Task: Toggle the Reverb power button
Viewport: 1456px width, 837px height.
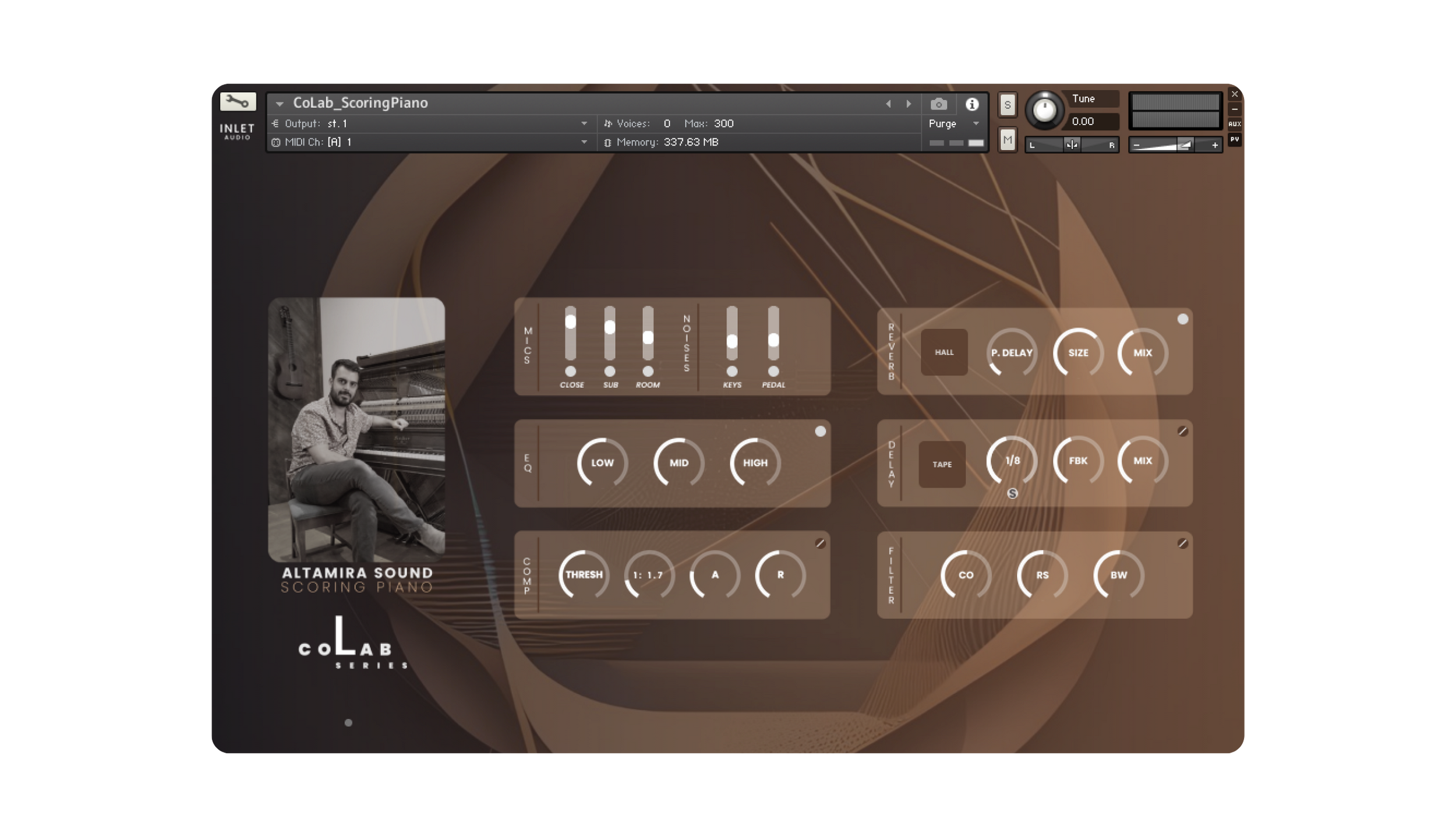Action: point(1182,319)
